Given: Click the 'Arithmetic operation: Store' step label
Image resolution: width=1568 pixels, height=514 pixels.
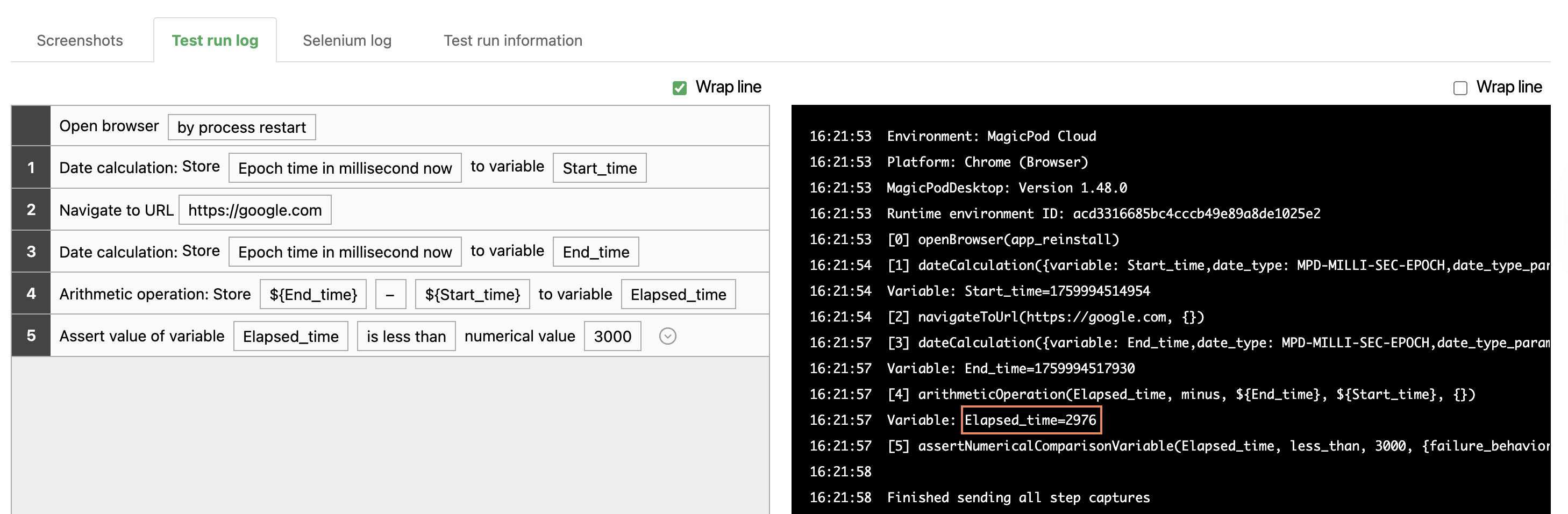Looking at the screenshot, I should point(155,294).
